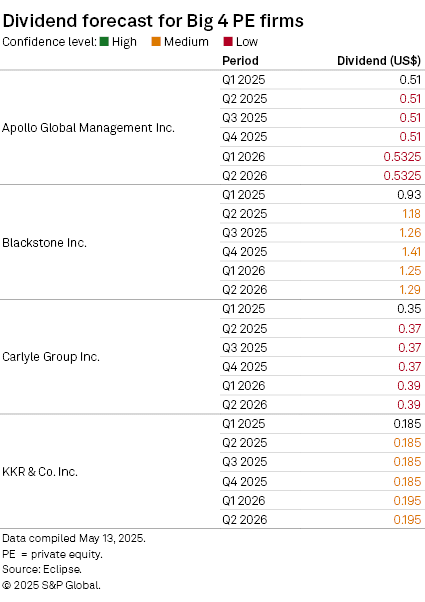Select Blackstone Q4 2025 dividend value 1.41
The width and height of the screenshot is (425, 602).
point(411,252)
